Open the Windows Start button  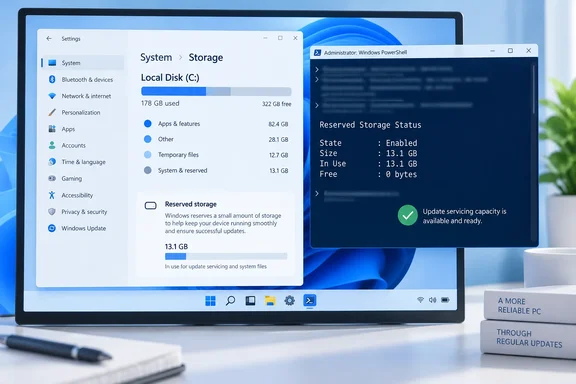[x=210, y=301]
